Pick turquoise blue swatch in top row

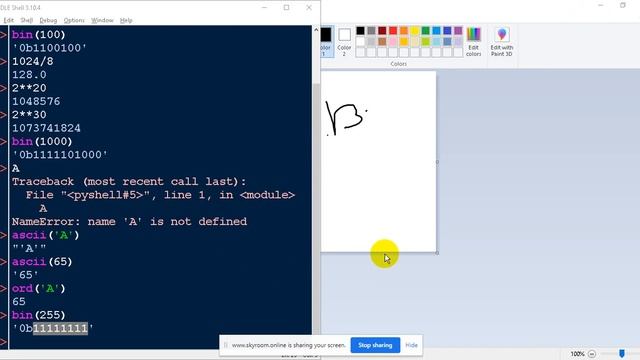[x=436, y=31]
